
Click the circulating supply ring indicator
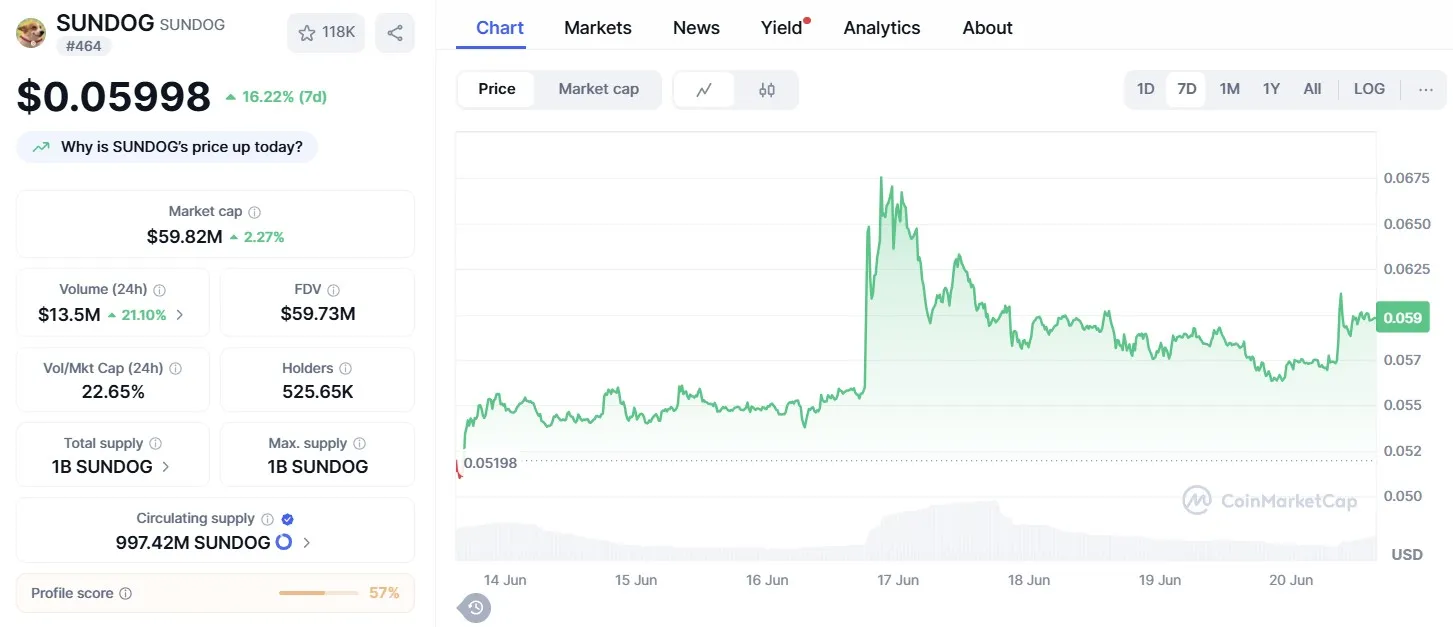click(x=283, y=542)
